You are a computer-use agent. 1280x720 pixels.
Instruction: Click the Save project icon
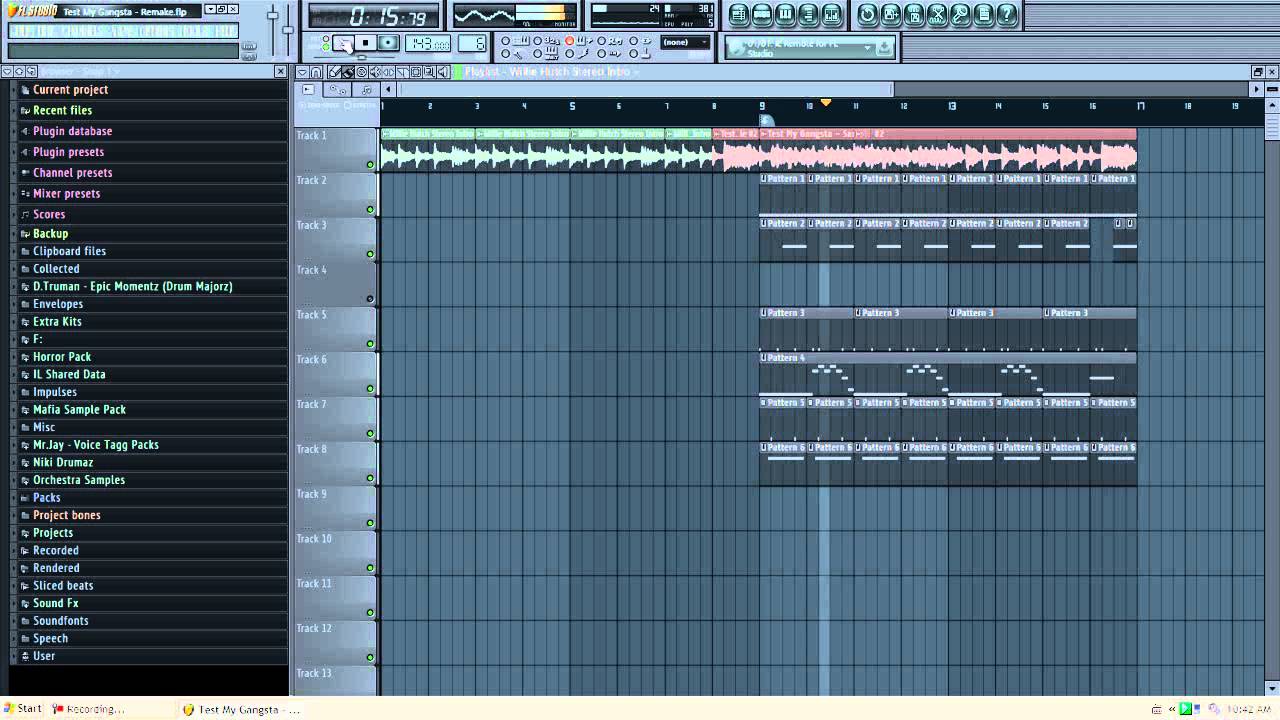[890, 14]
